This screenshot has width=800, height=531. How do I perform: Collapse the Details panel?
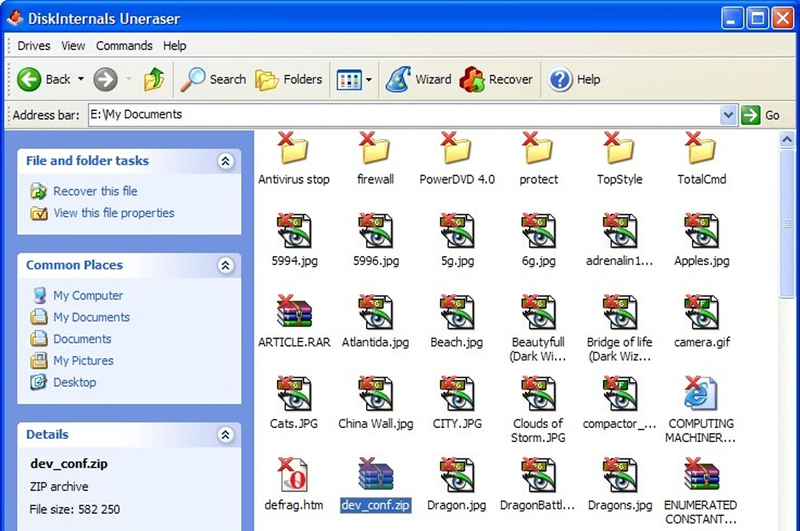[x=225, y=435]
